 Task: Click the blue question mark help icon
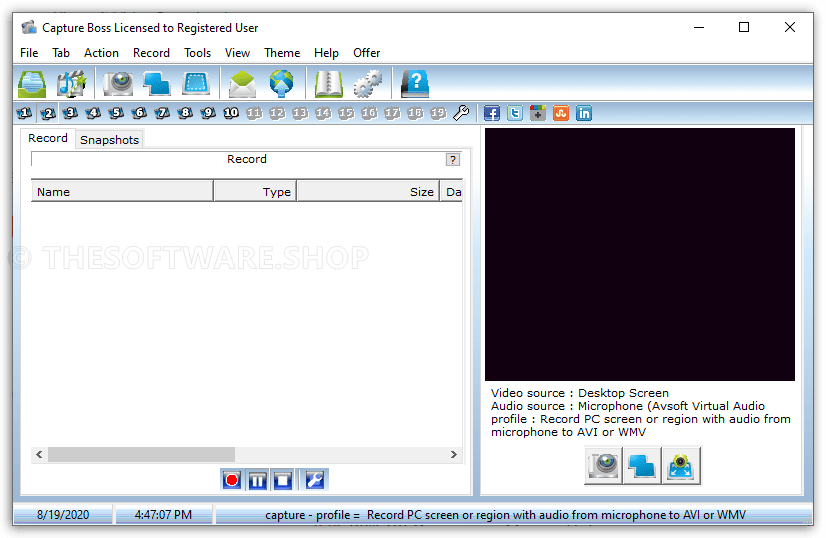[414, 83]
